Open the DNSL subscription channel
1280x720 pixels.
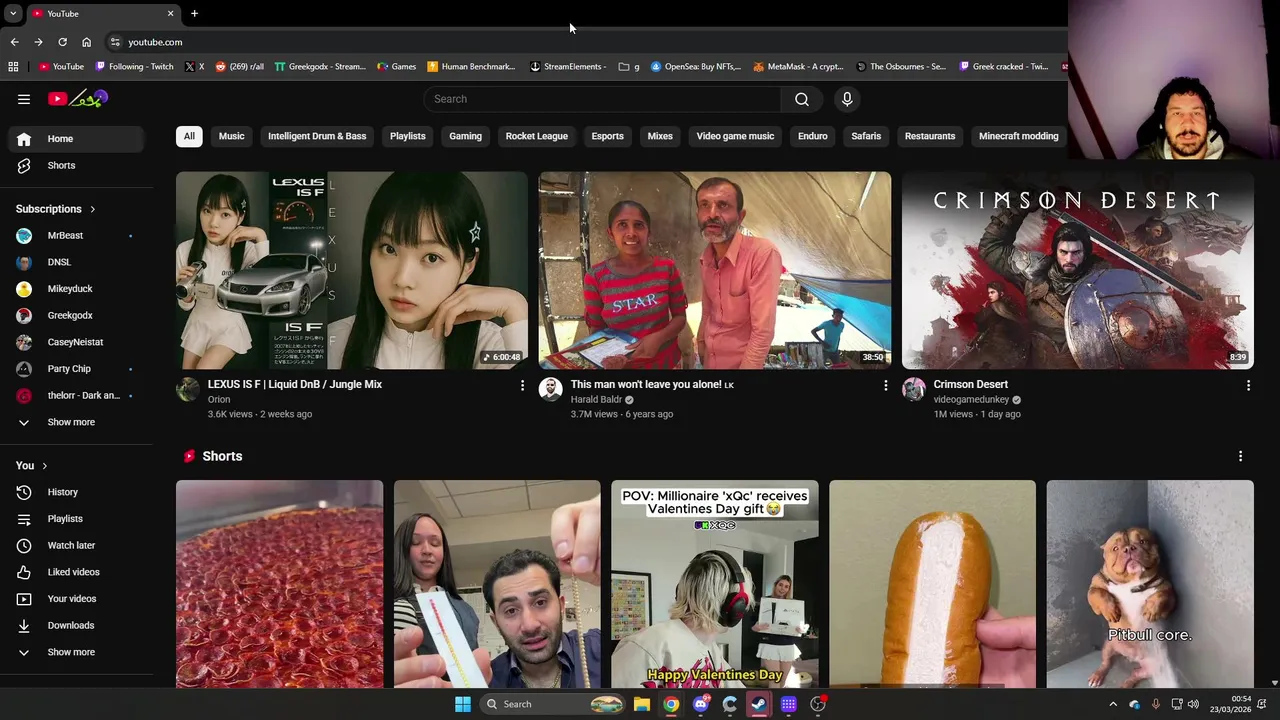point(76,262)
